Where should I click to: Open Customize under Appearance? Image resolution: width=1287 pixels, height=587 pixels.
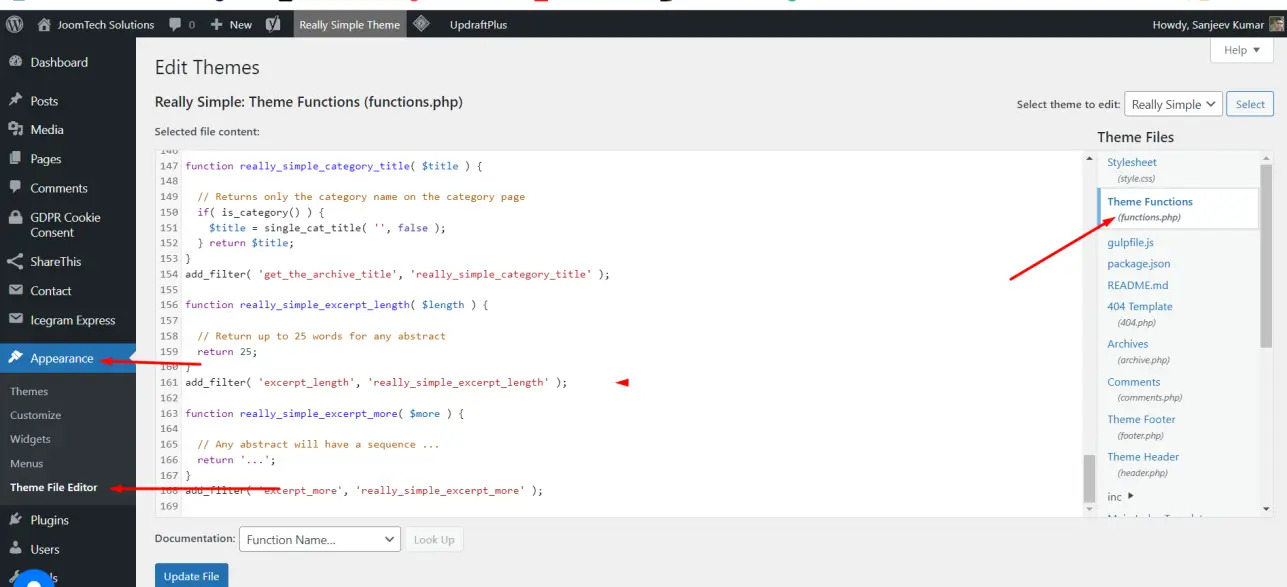pos(35,415)
